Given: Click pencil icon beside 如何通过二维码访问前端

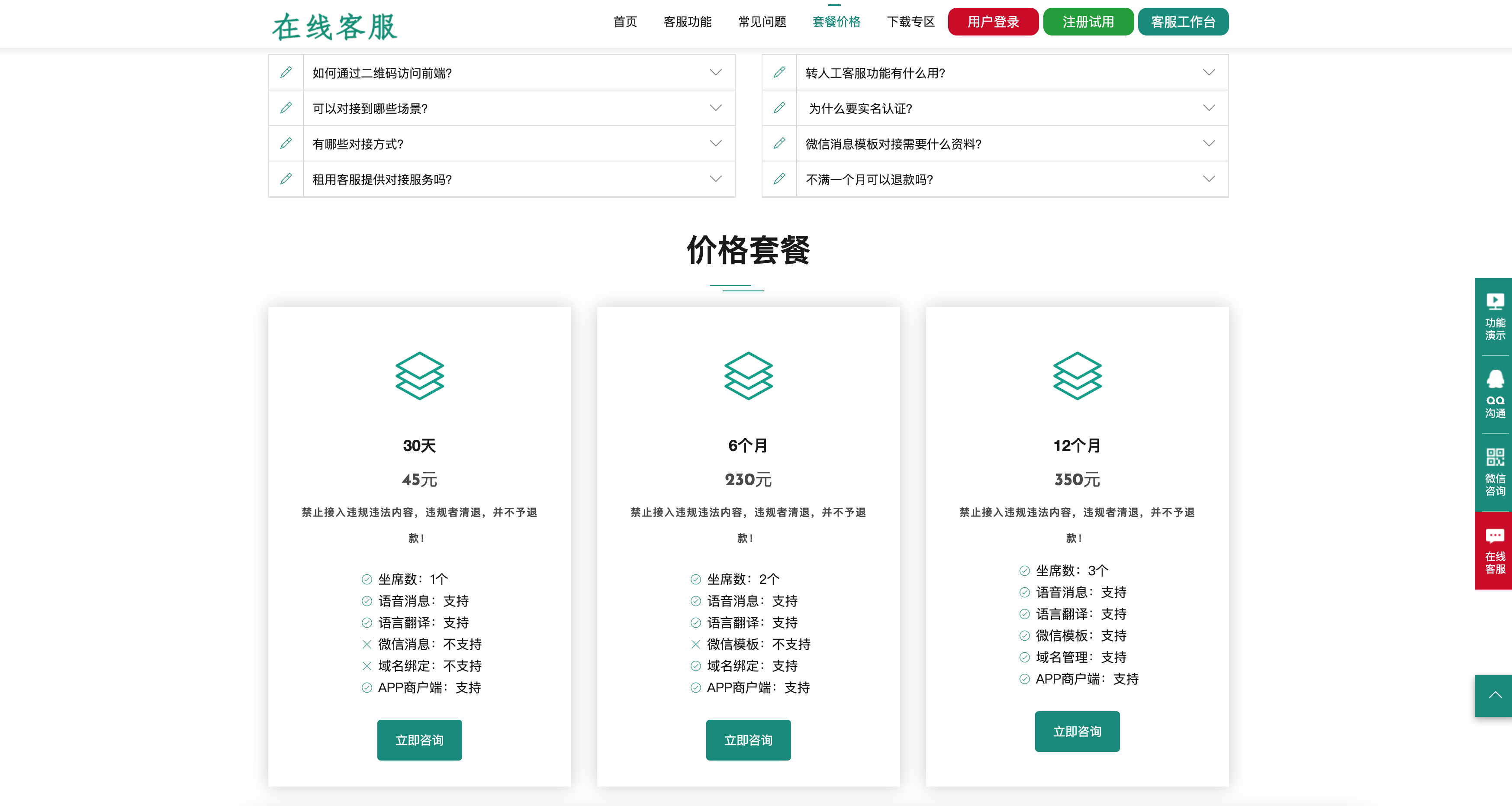Looking at the screenshot, I should point(286,72).
